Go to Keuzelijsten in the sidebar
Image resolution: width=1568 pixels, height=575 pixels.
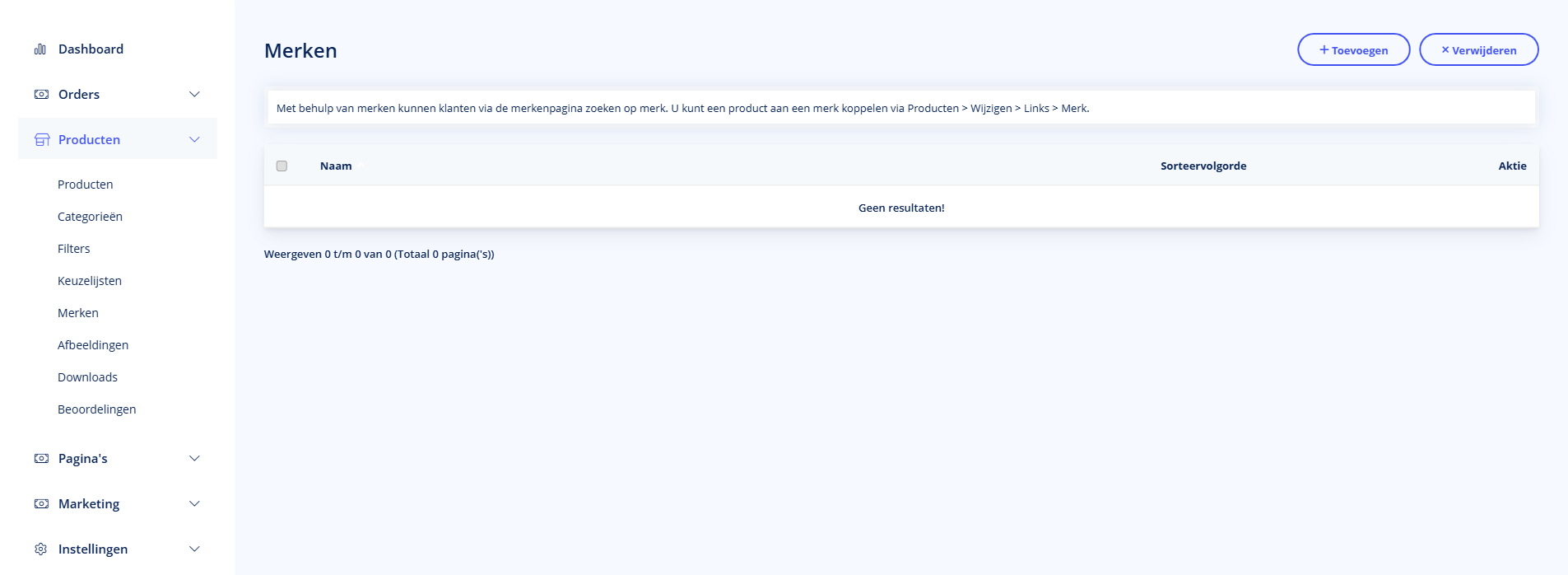tap(90, 281)
